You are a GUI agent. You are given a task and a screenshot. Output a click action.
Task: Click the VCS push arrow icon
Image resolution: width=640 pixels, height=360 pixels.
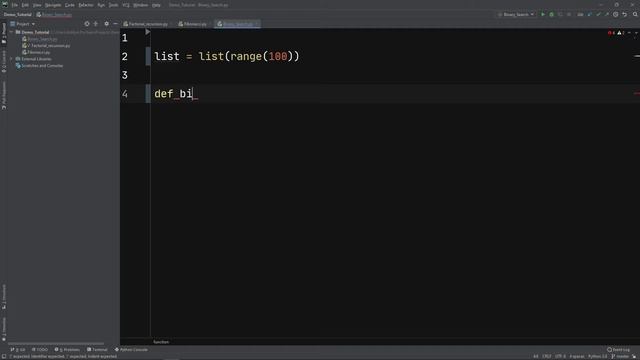[607, 14]
